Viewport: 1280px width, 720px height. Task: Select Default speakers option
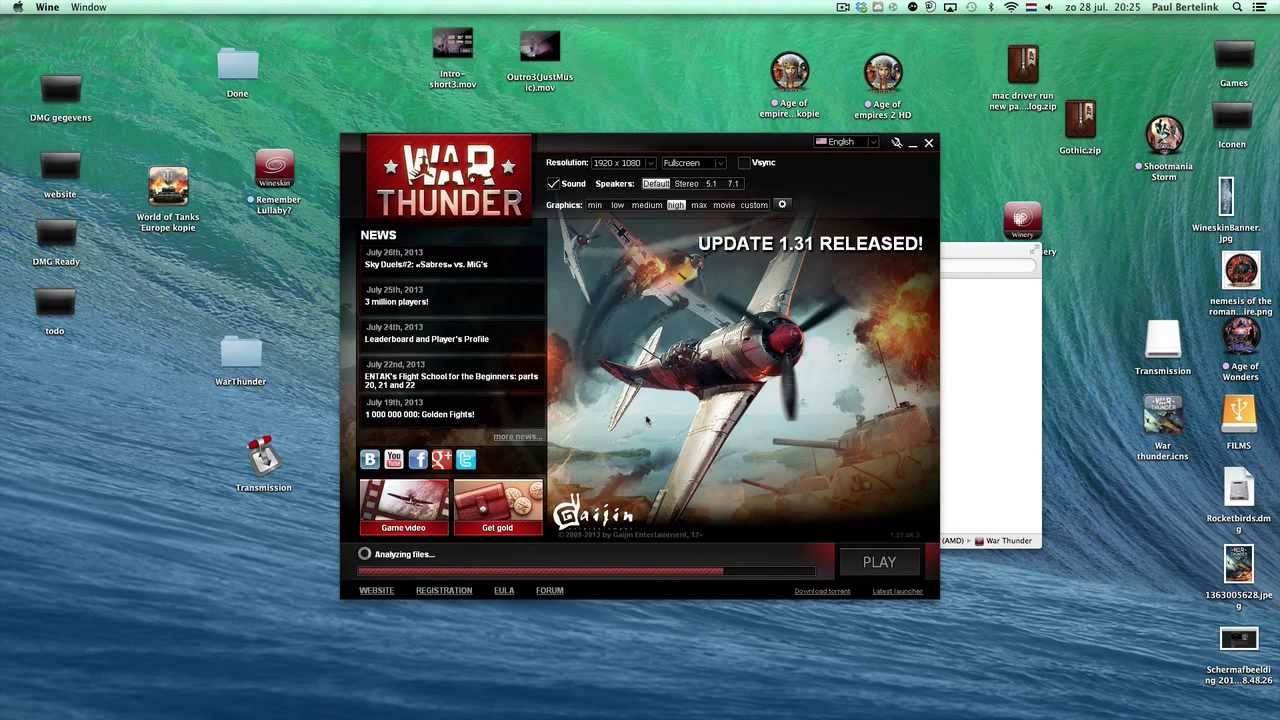coord(656,184)
